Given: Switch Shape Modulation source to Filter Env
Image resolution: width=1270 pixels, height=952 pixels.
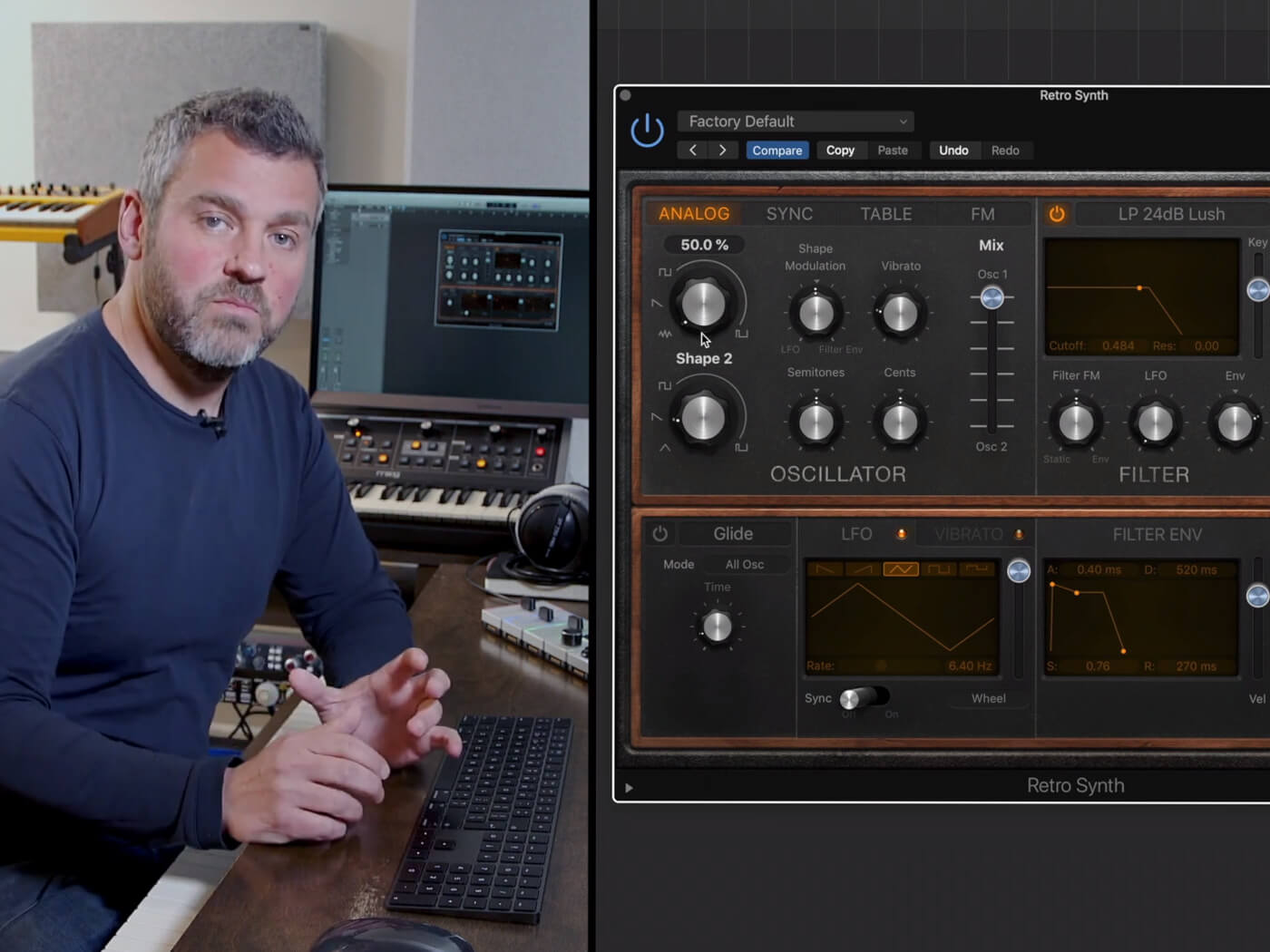Looking at the screenshot, I should pyautogui.click(x=840, y=349).
